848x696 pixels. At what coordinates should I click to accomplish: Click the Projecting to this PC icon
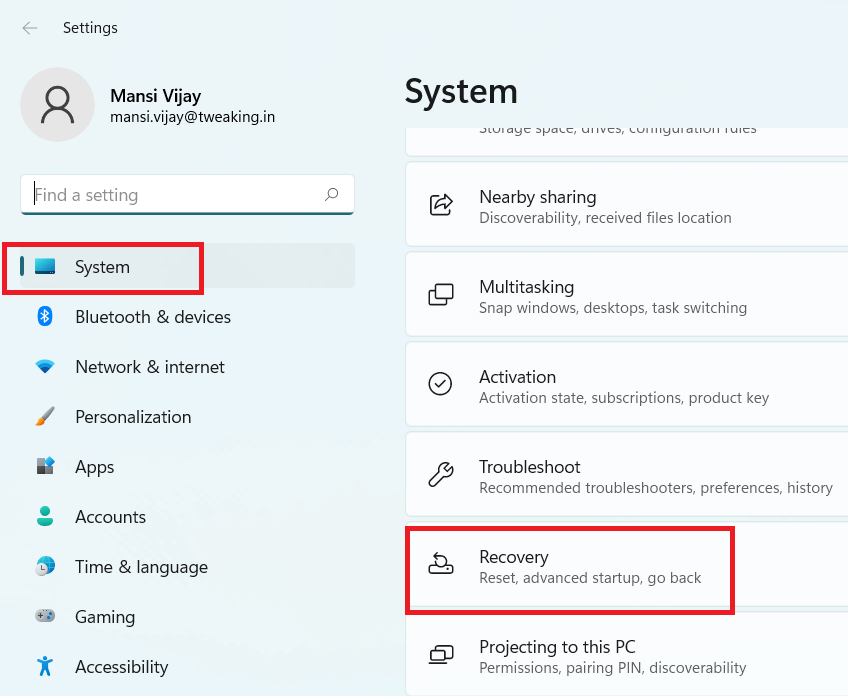(x=441, y=654)
